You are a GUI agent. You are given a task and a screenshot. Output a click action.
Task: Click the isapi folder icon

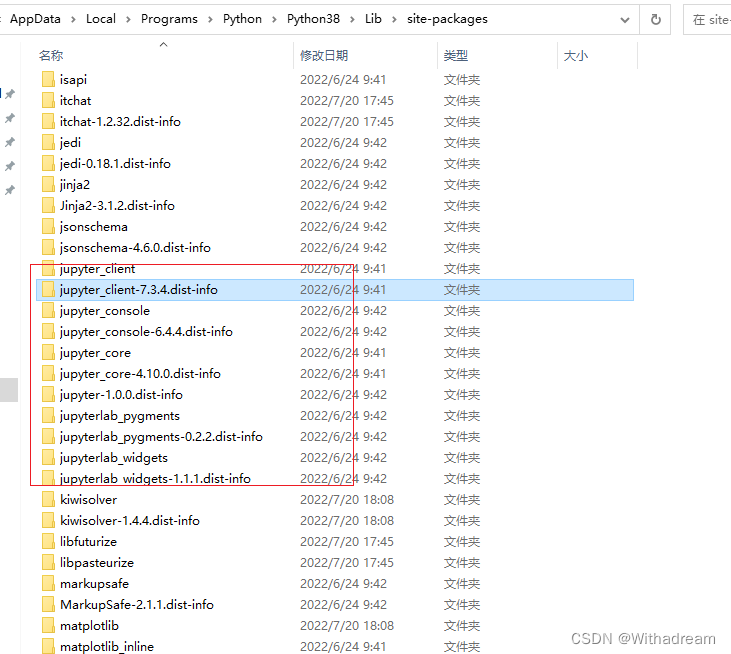[48, 79]
